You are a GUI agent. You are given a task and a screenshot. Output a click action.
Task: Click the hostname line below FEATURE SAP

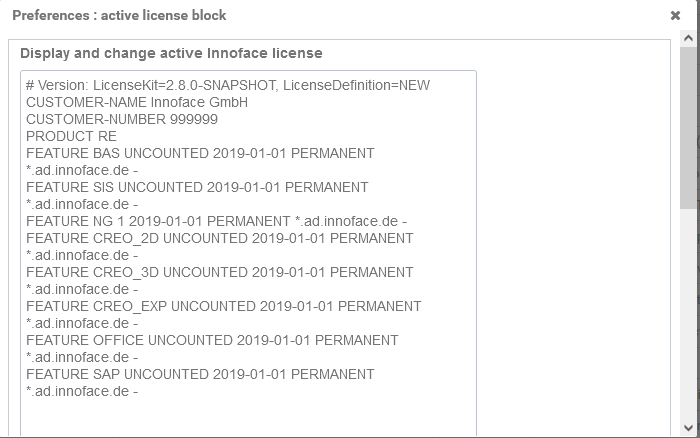point(82,391)
